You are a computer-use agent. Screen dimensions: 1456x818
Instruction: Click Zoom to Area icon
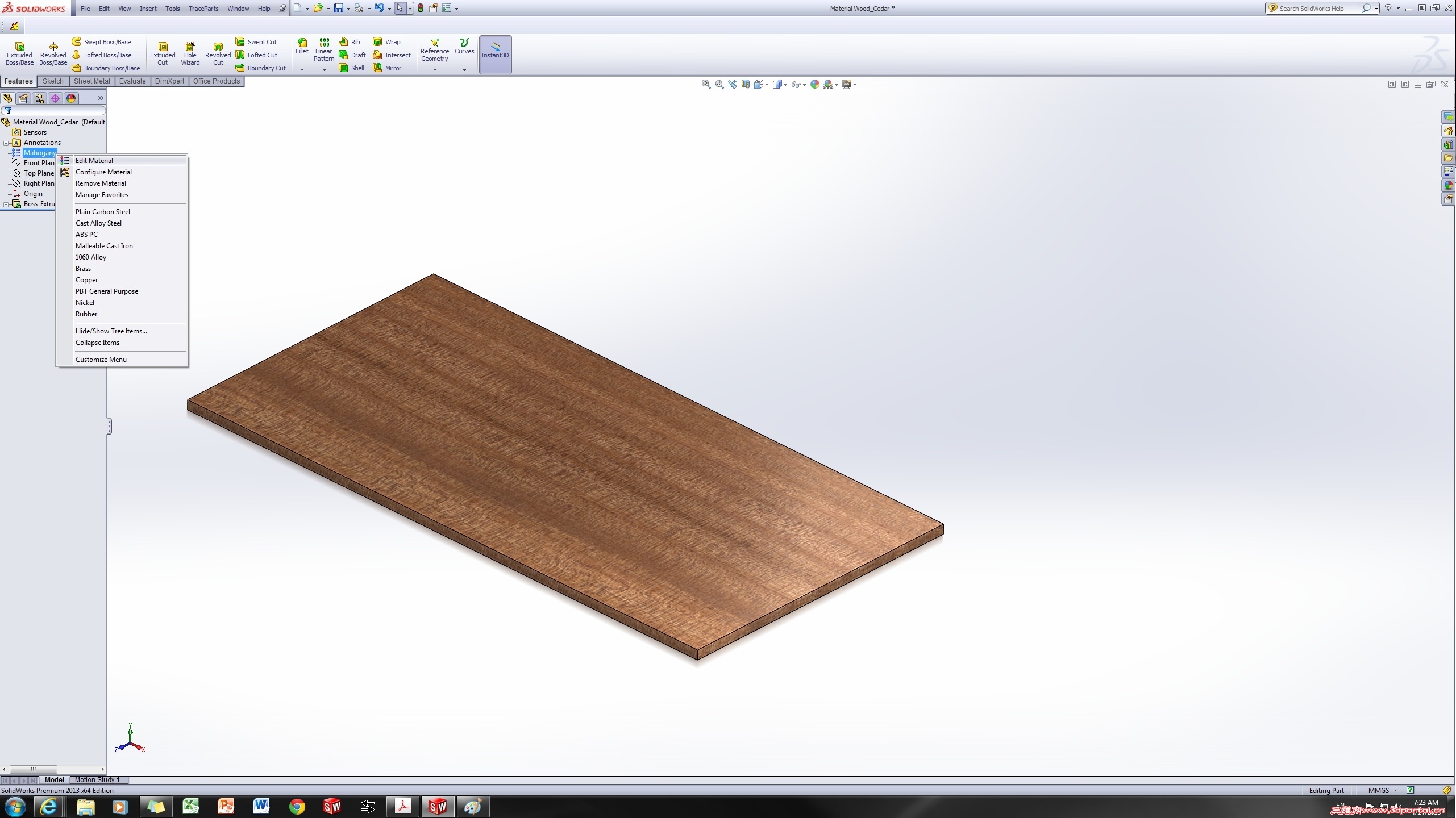[719, 84]
